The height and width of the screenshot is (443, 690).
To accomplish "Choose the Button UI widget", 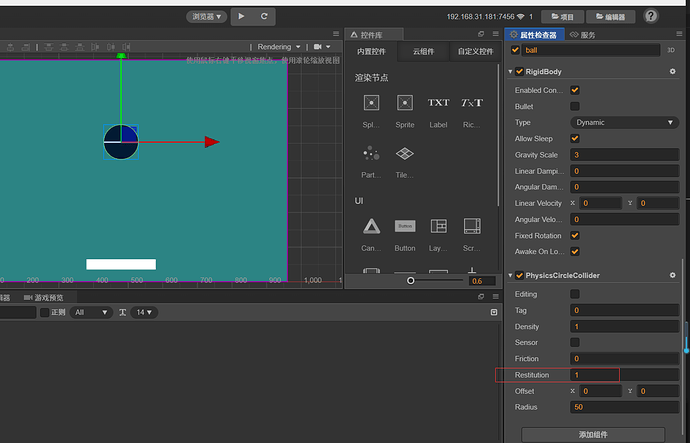I will (405, 226).
